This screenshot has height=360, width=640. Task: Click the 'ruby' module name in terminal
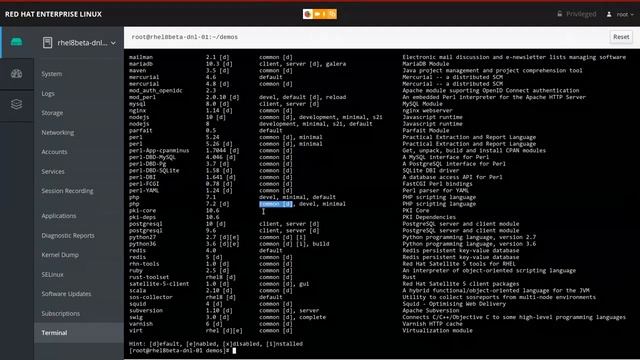(x=136, y=271)
